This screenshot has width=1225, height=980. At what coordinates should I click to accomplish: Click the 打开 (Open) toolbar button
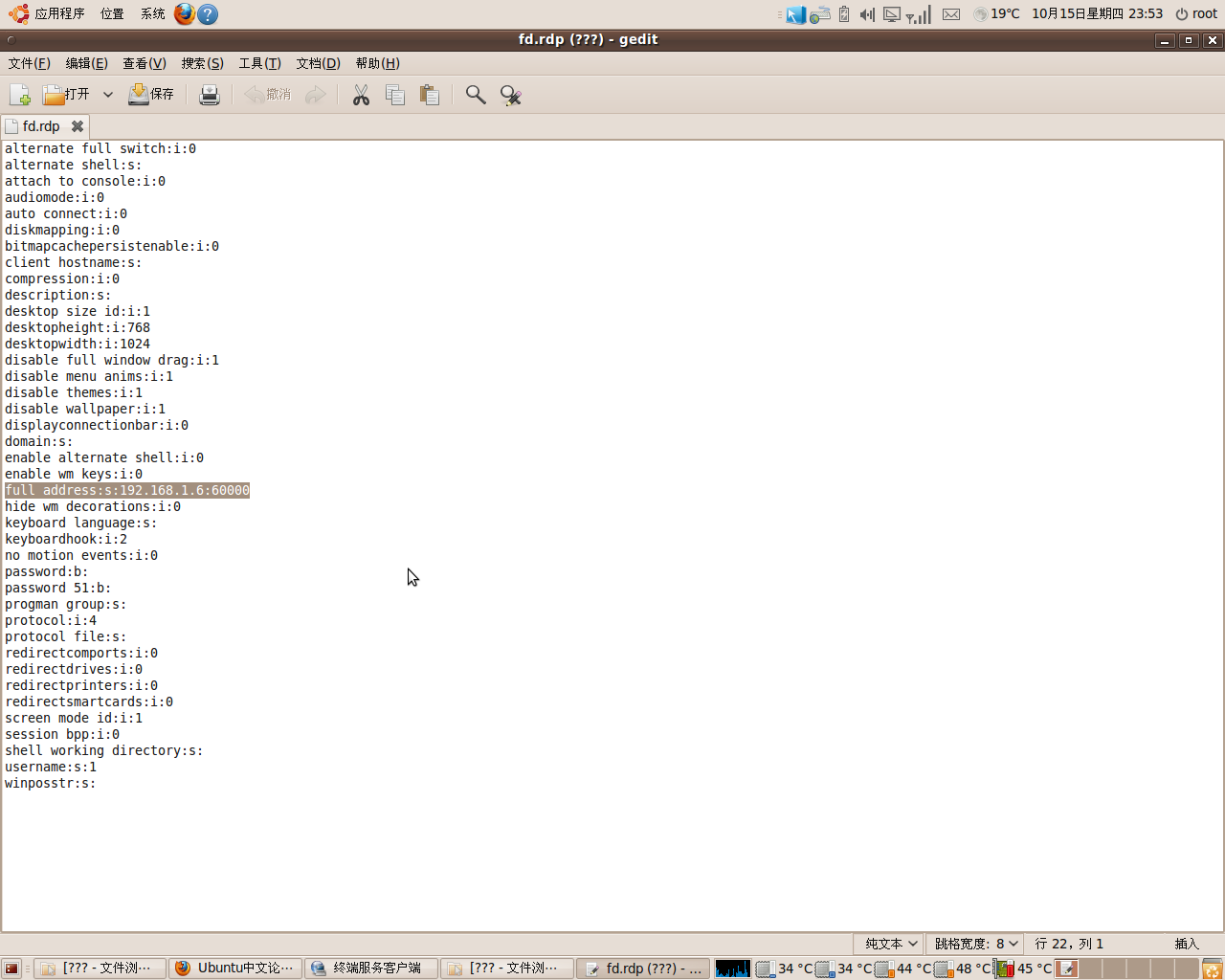coord(66,95)
